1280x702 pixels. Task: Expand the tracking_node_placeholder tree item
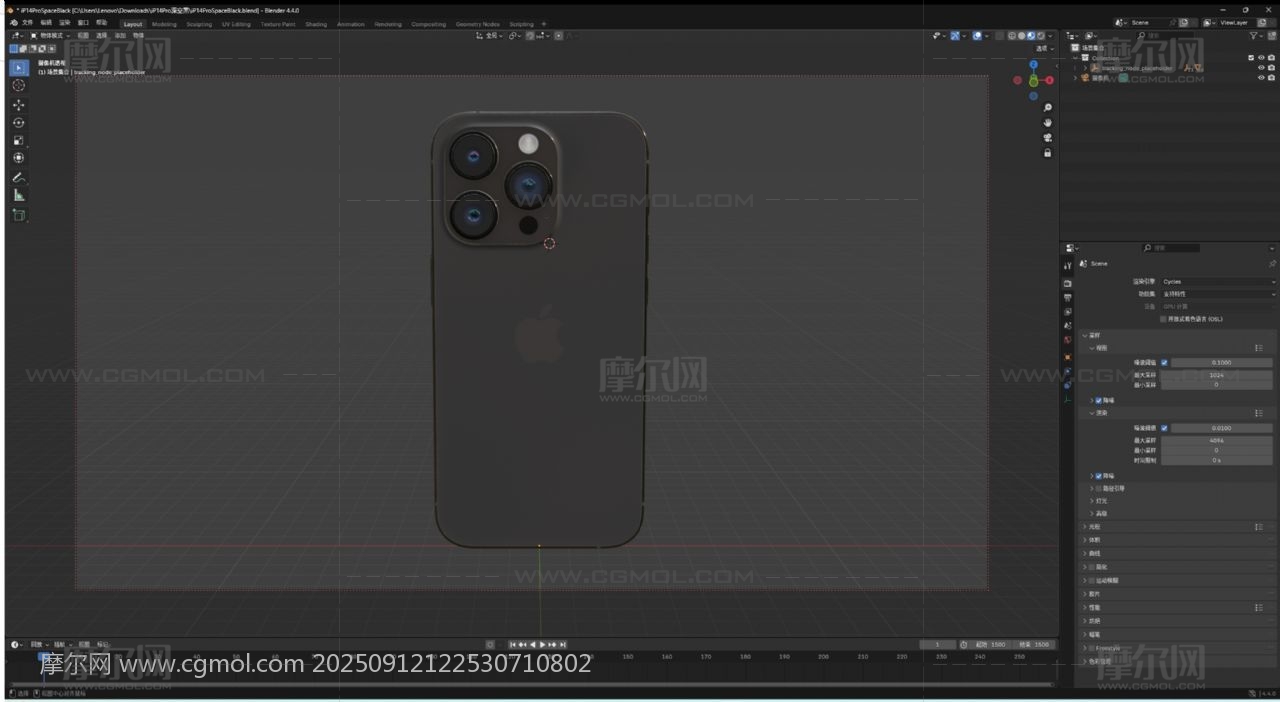pyautogui.click(x=1086, y=68)
